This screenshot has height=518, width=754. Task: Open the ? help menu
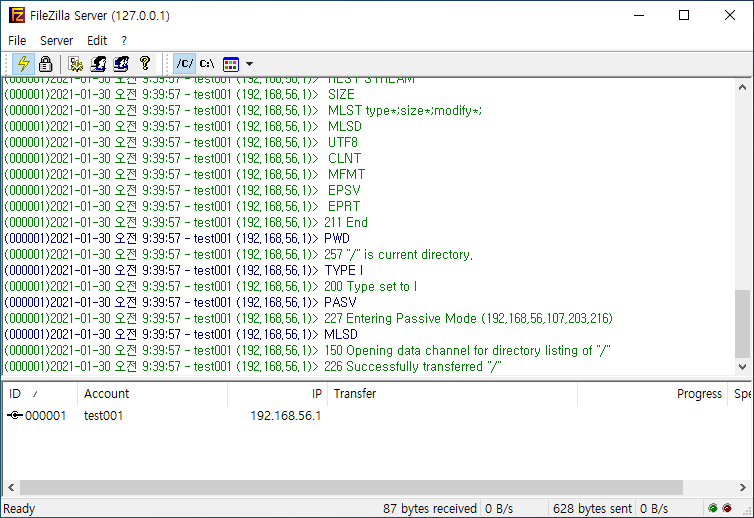click(x=124, y=40)
